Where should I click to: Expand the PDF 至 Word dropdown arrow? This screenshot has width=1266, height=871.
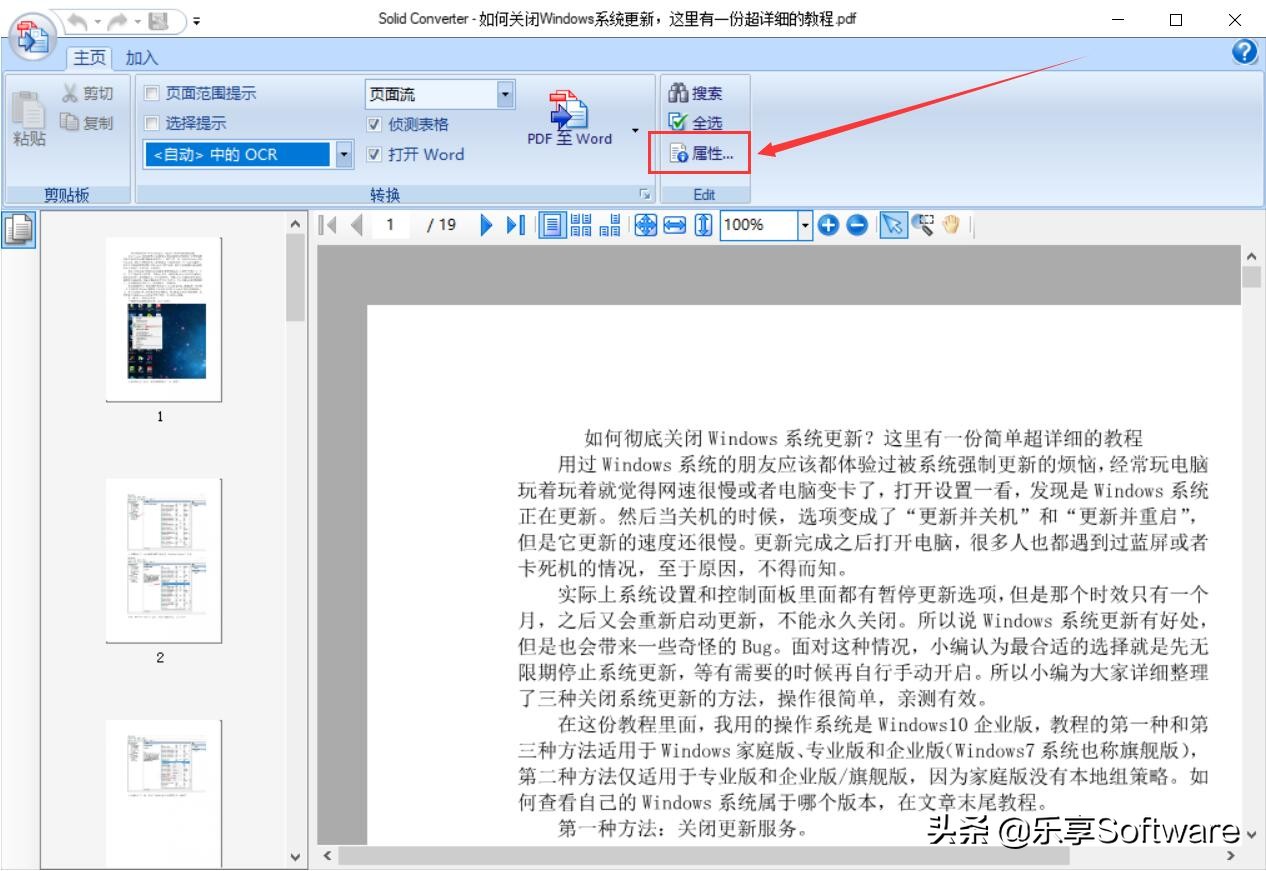pos(634,130)
